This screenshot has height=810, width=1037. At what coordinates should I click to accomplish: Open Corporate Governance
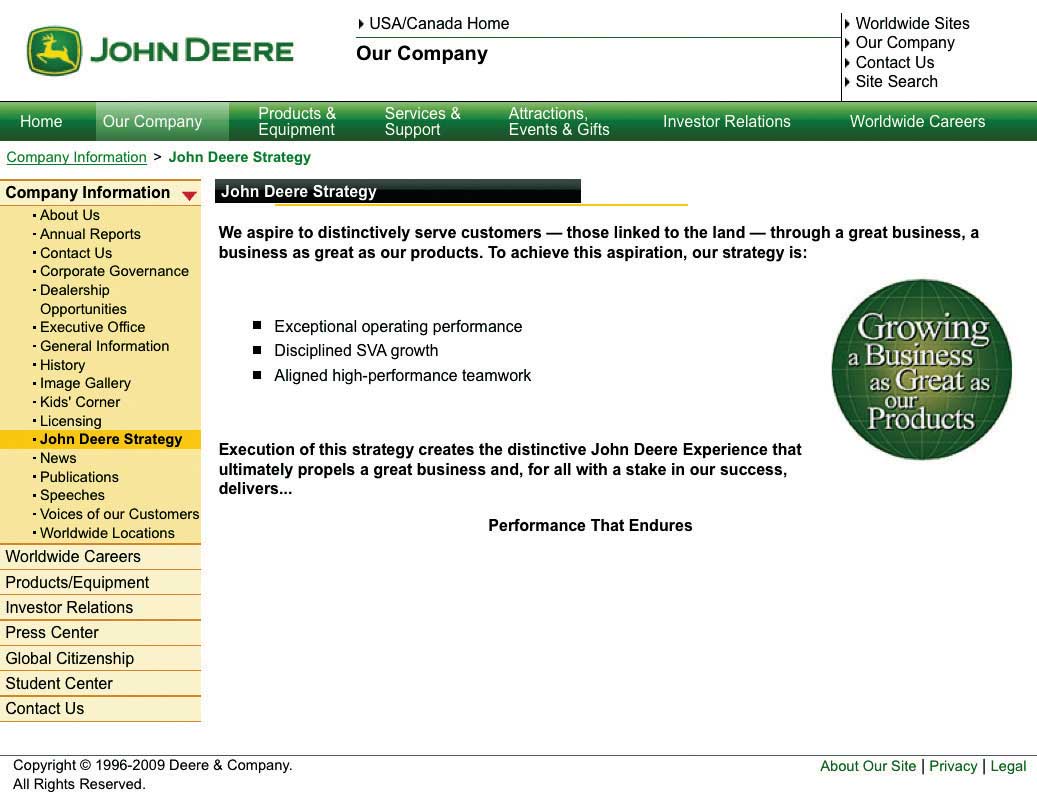pos(114,272)
